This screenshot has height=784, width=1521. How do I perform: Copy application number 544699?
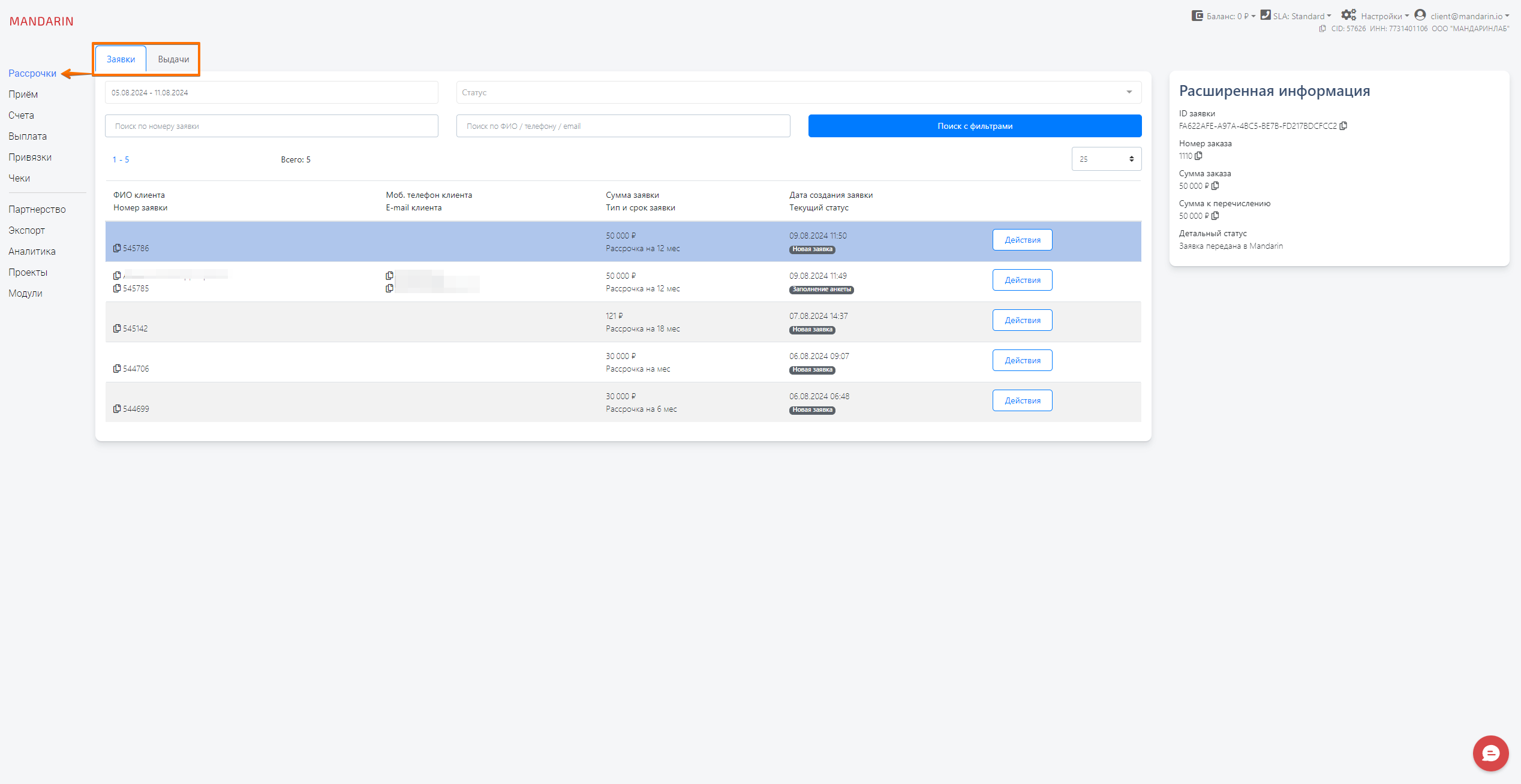[117, 409]
